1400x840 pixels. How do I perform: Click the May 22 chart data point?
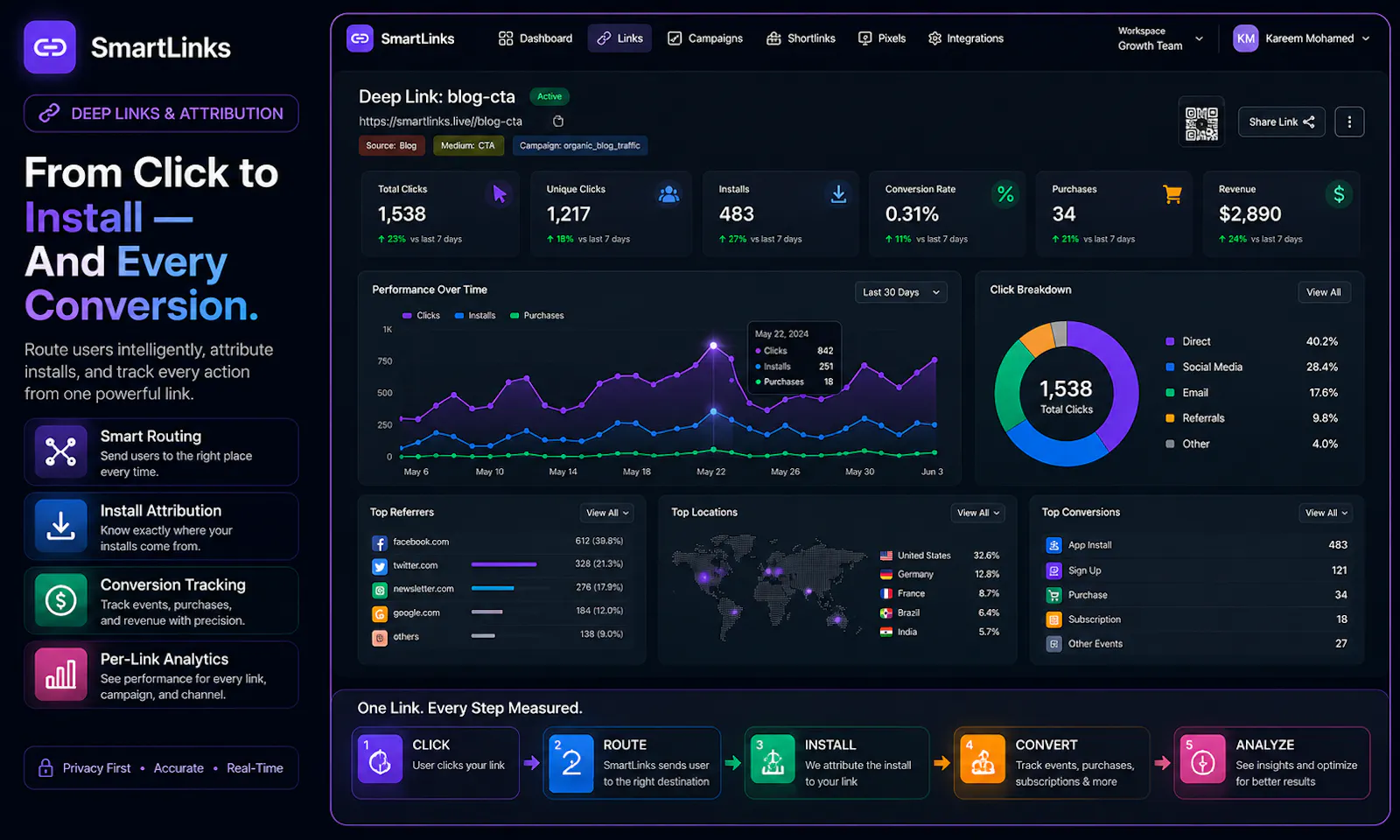(x=713, y=346)
